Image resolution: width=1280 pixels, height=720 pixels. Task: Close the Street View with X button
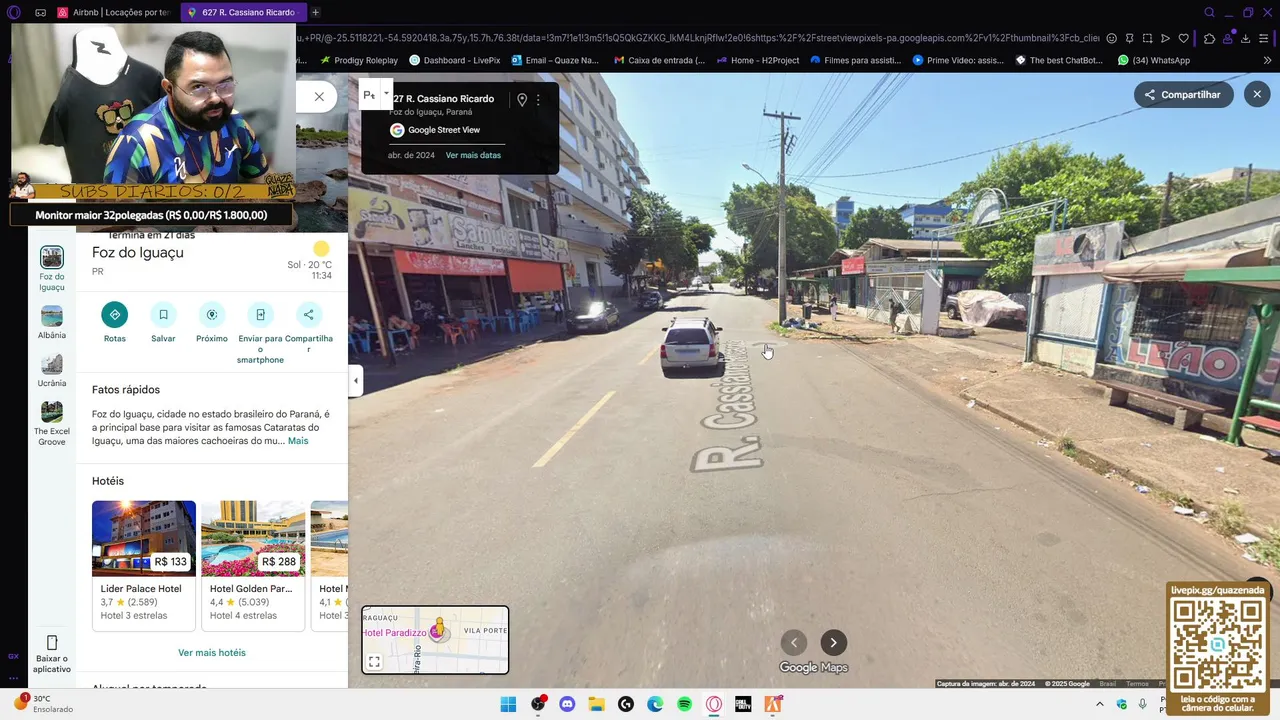click(1257, 94)
